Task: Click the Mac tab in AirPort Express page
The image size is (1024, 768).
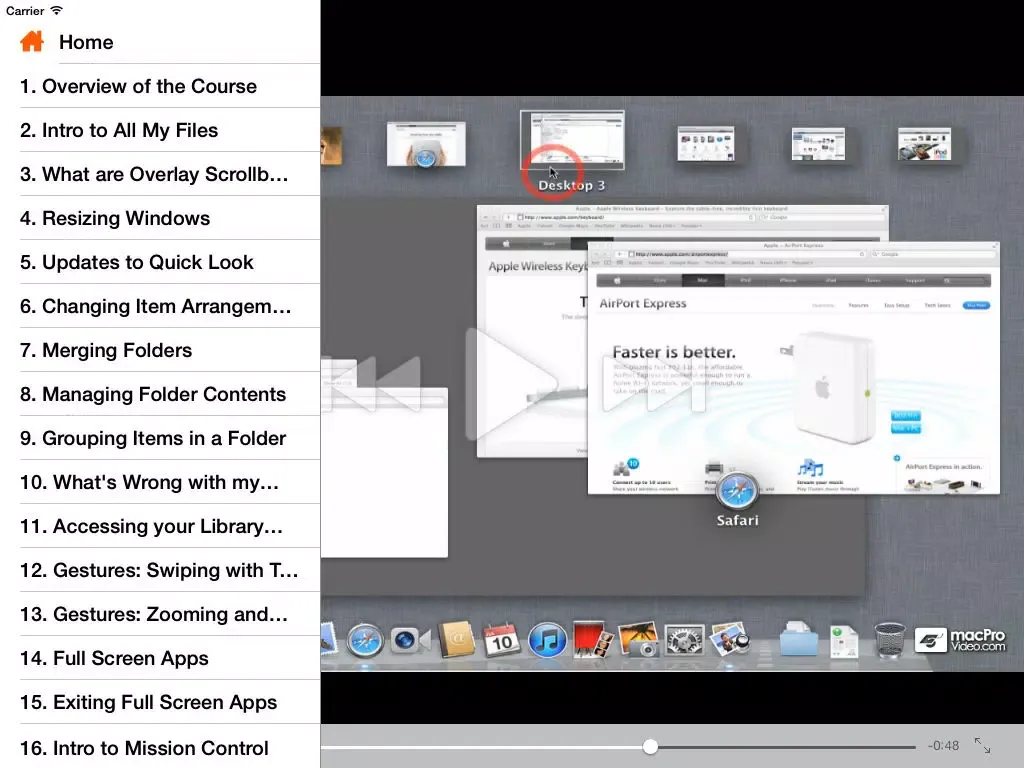Action: tap(703, 280)
